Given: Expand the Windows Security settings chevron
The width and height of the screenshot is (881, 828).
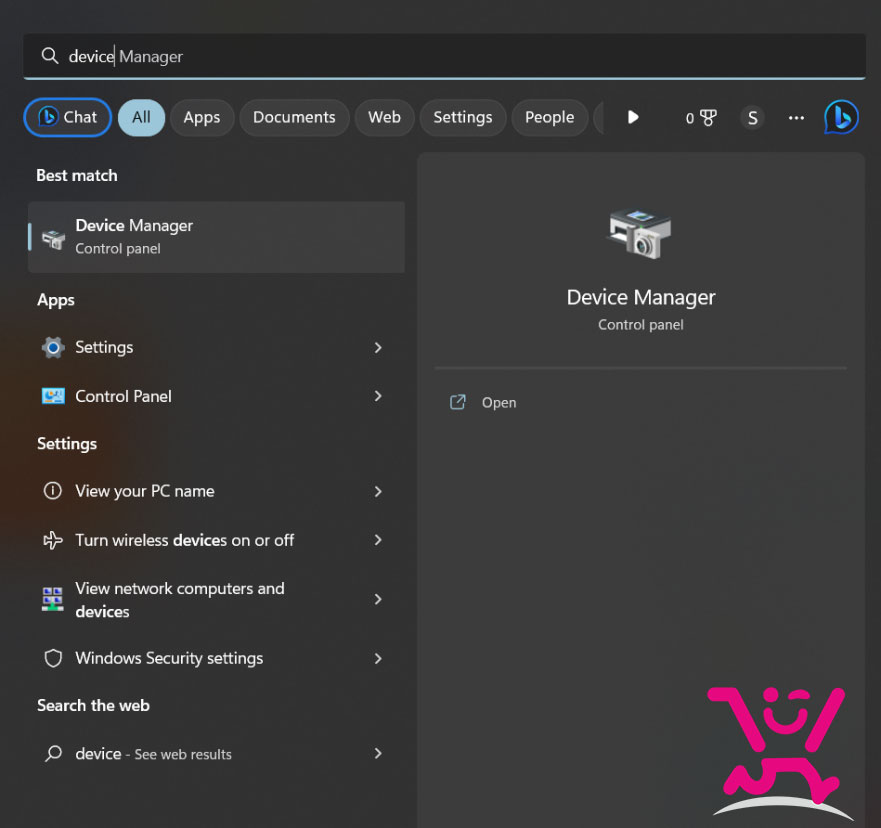Looking at the screenshot, I should (x=378, y=658).
